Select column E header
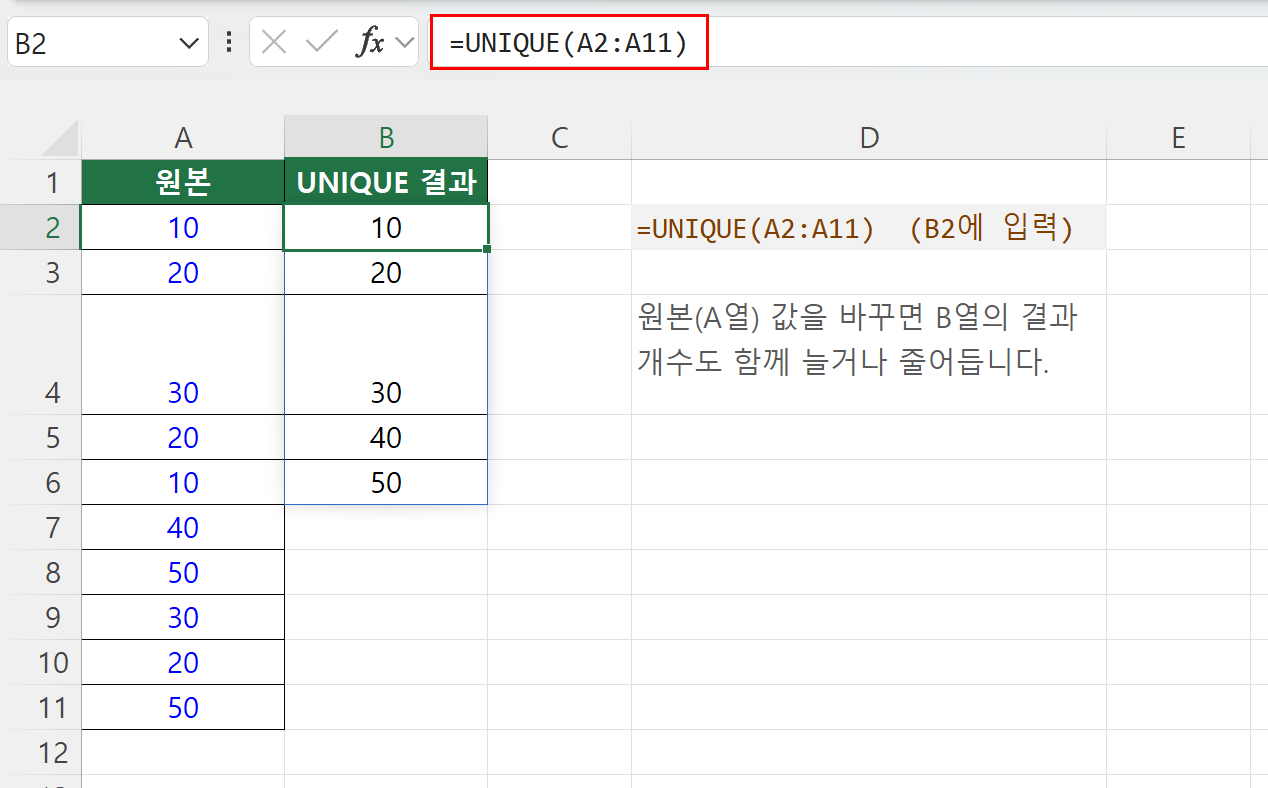Image resolution: width=1268 pixels, height=788 pixels. (x=1179, y=138)
